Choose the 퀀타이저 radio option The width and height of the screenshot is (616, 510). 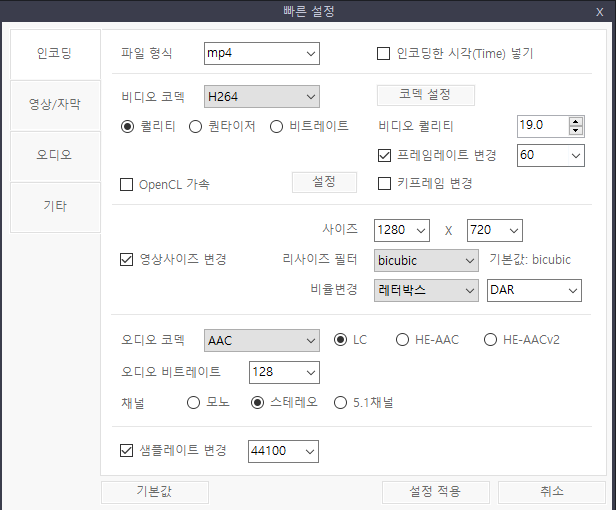click(195, 127)
